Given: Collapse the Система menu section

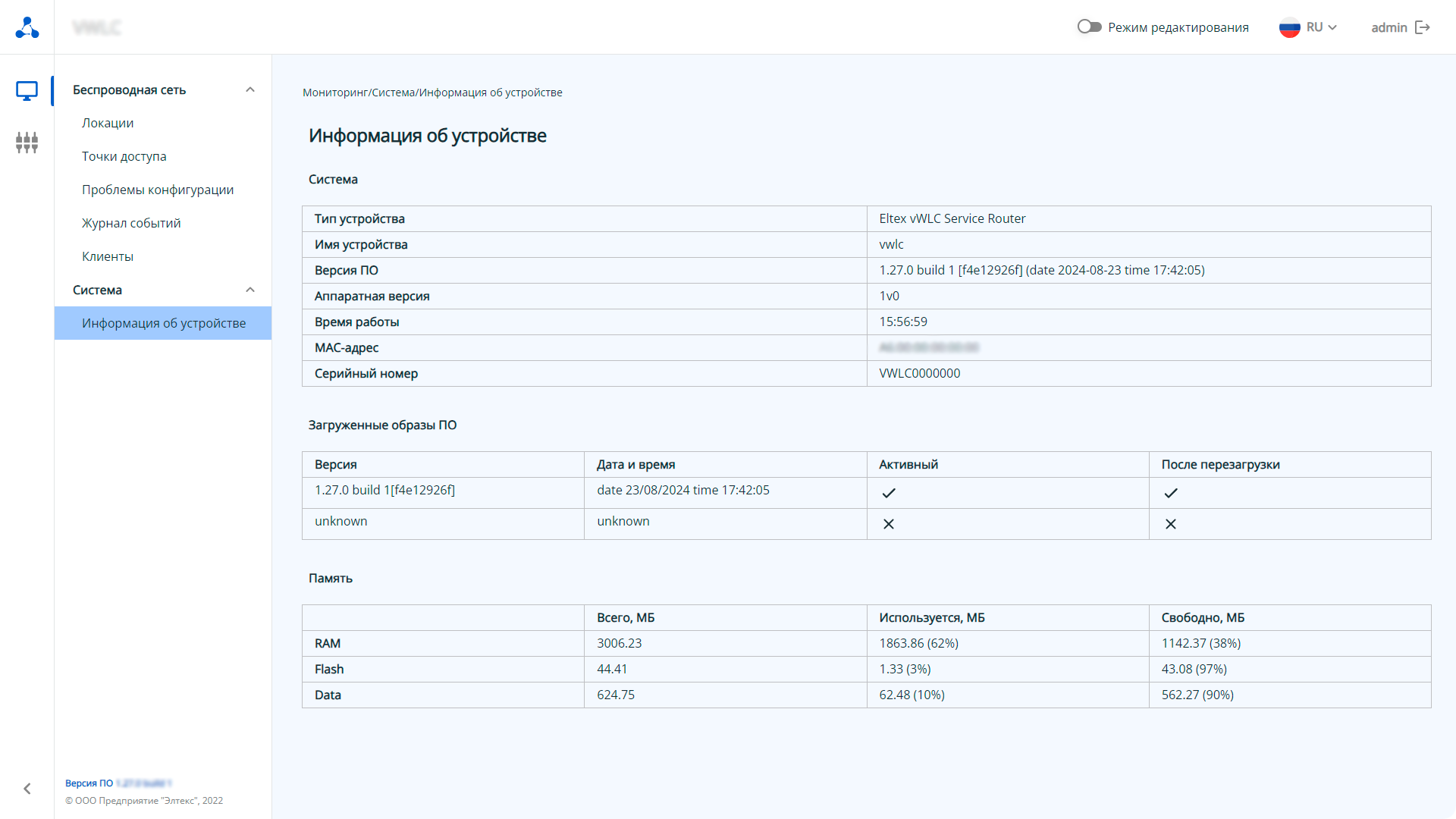Looking at the screenshot, I should (x=250, y=290).
